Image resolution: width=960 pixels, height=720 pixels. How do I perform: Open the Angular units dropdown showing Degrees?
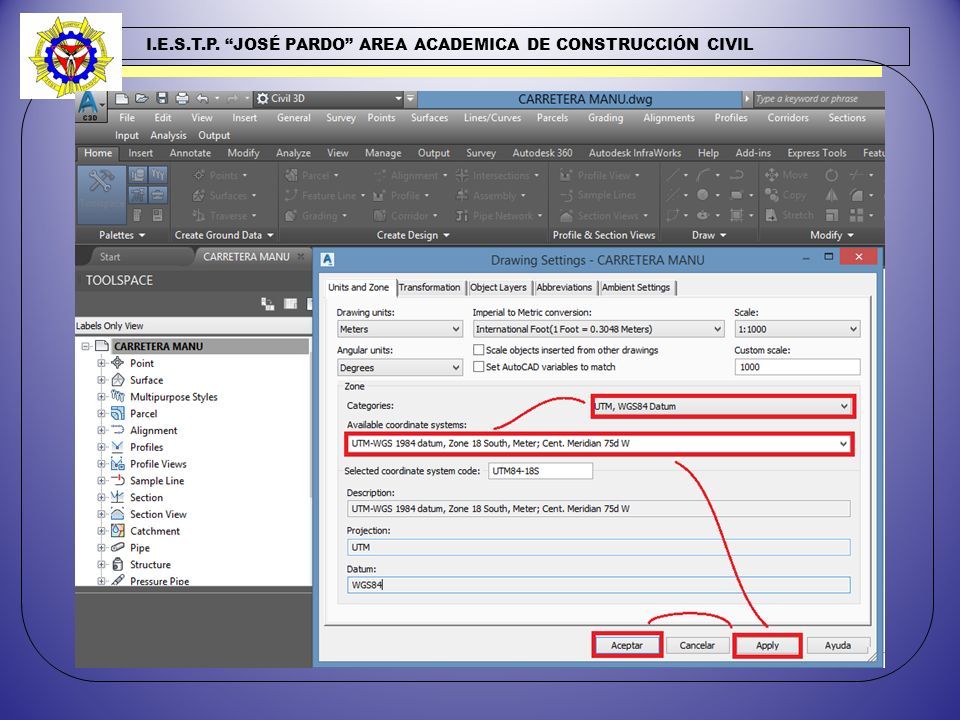click(400, 368)
